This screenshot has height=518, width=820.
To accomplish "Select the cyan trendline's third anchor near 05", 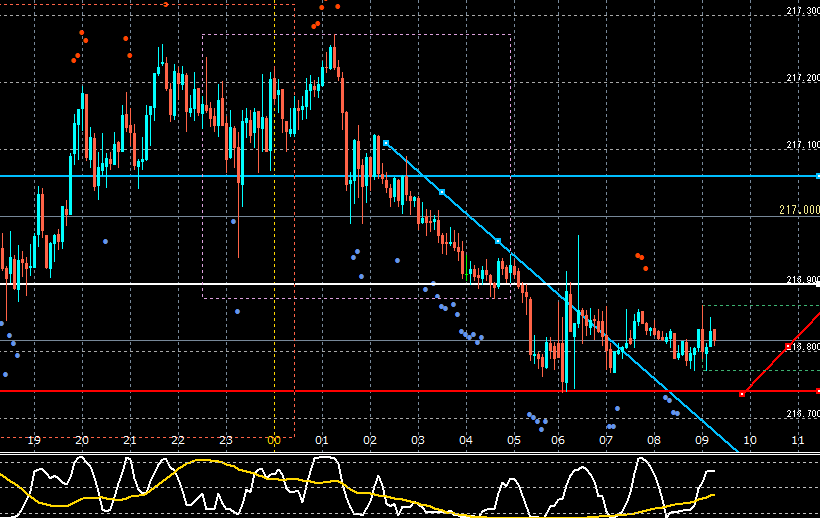I will (x=498, y=241).
